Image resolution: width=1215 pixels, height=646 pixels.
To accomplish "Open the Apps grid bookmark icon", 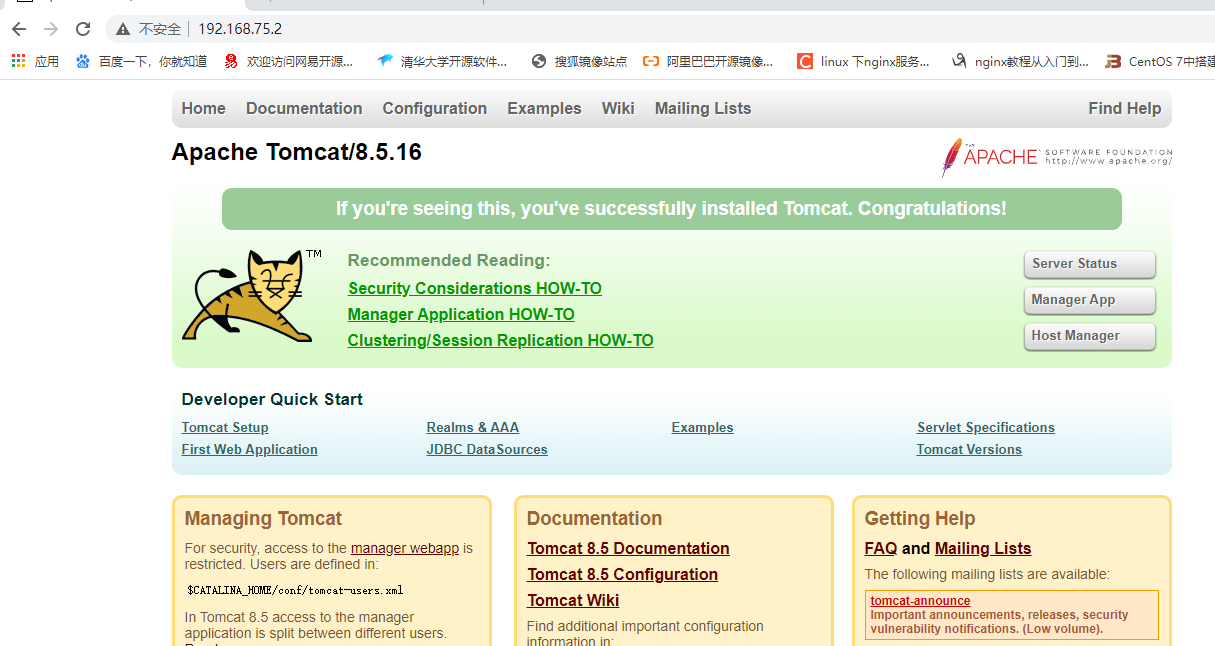I will (18, 61).
